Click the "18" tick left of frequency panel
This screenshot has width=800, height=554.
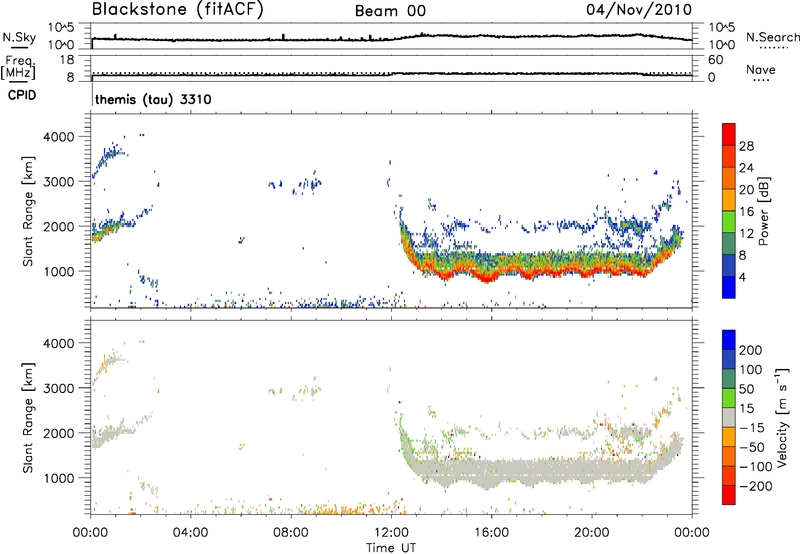coord(67,60)
